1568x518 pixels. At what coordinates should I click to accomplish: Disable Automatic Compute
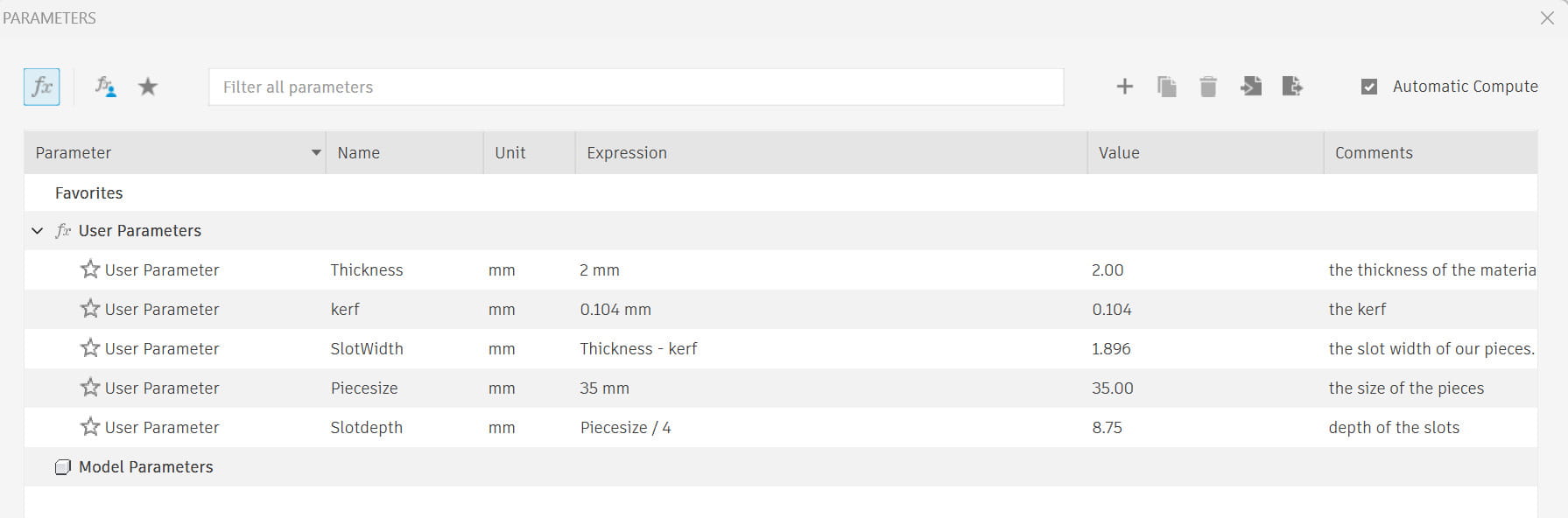pyautogui.click(x=1368, y=87)
